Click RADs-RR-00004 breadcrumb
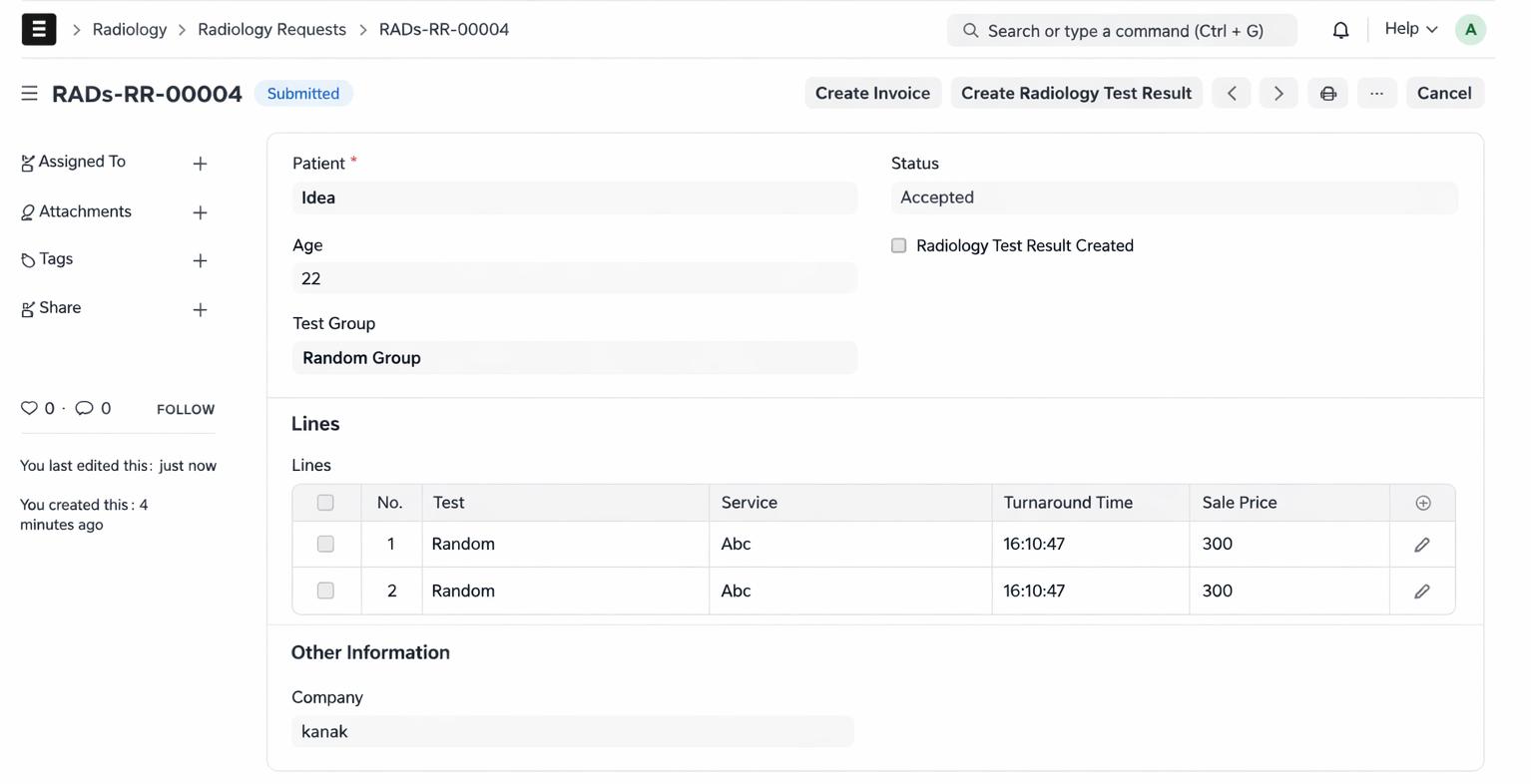This screenshot has width=1531, height=784. (x=444, y=30)
